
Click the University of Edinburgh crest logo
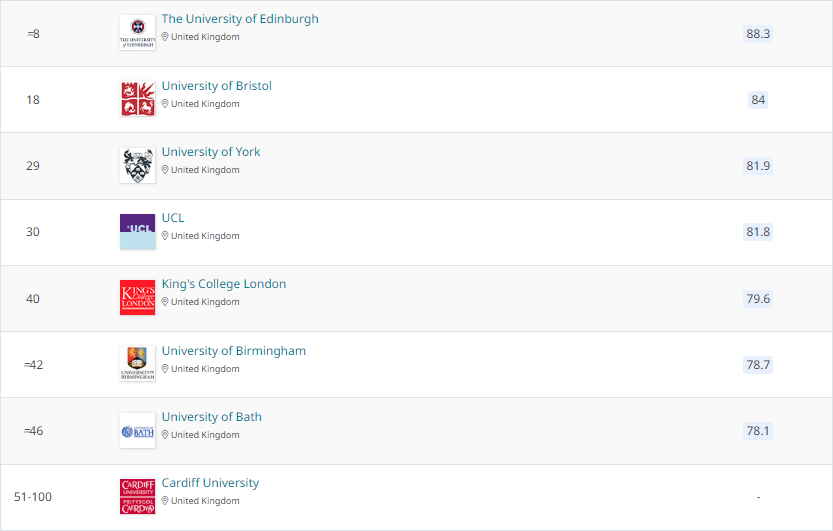[x=137, y=32]
